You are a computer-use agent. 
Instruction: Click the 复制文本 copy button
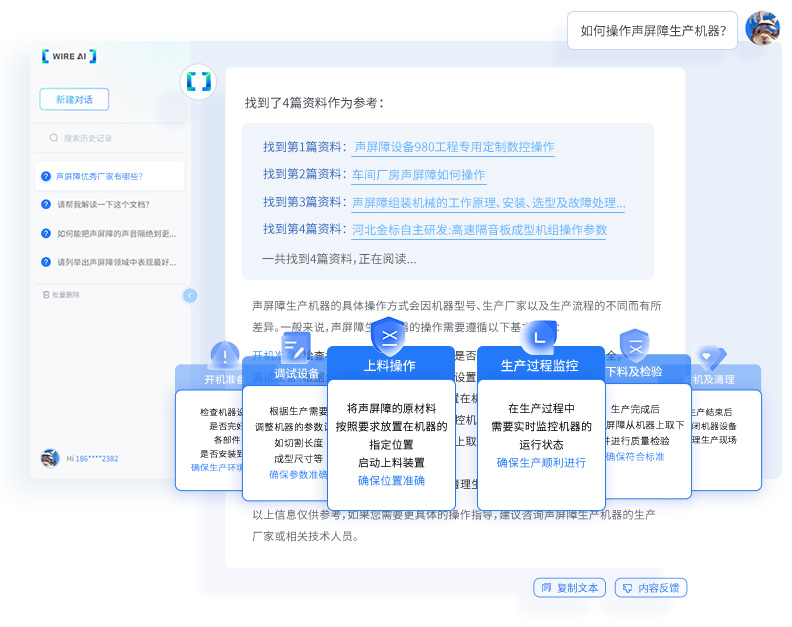569,588
